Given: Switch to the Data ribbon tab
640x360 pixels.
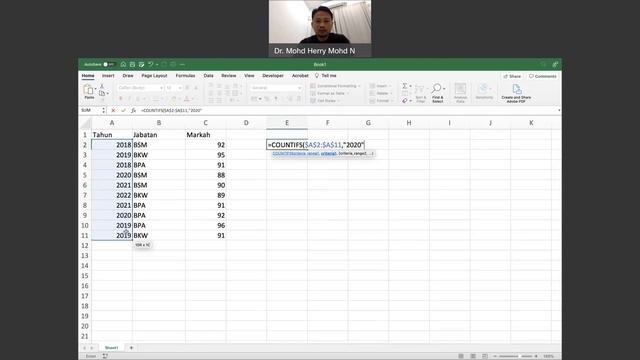Looking at the screenshot, I should click(x=209, y=76).
